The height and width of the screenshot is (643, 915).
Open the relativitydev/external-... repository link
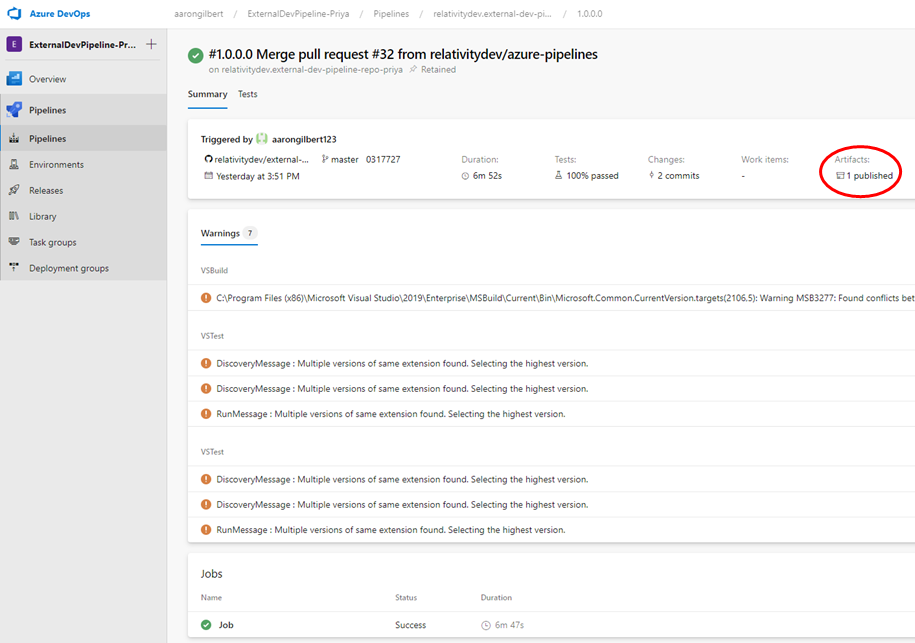pos(261,159)
